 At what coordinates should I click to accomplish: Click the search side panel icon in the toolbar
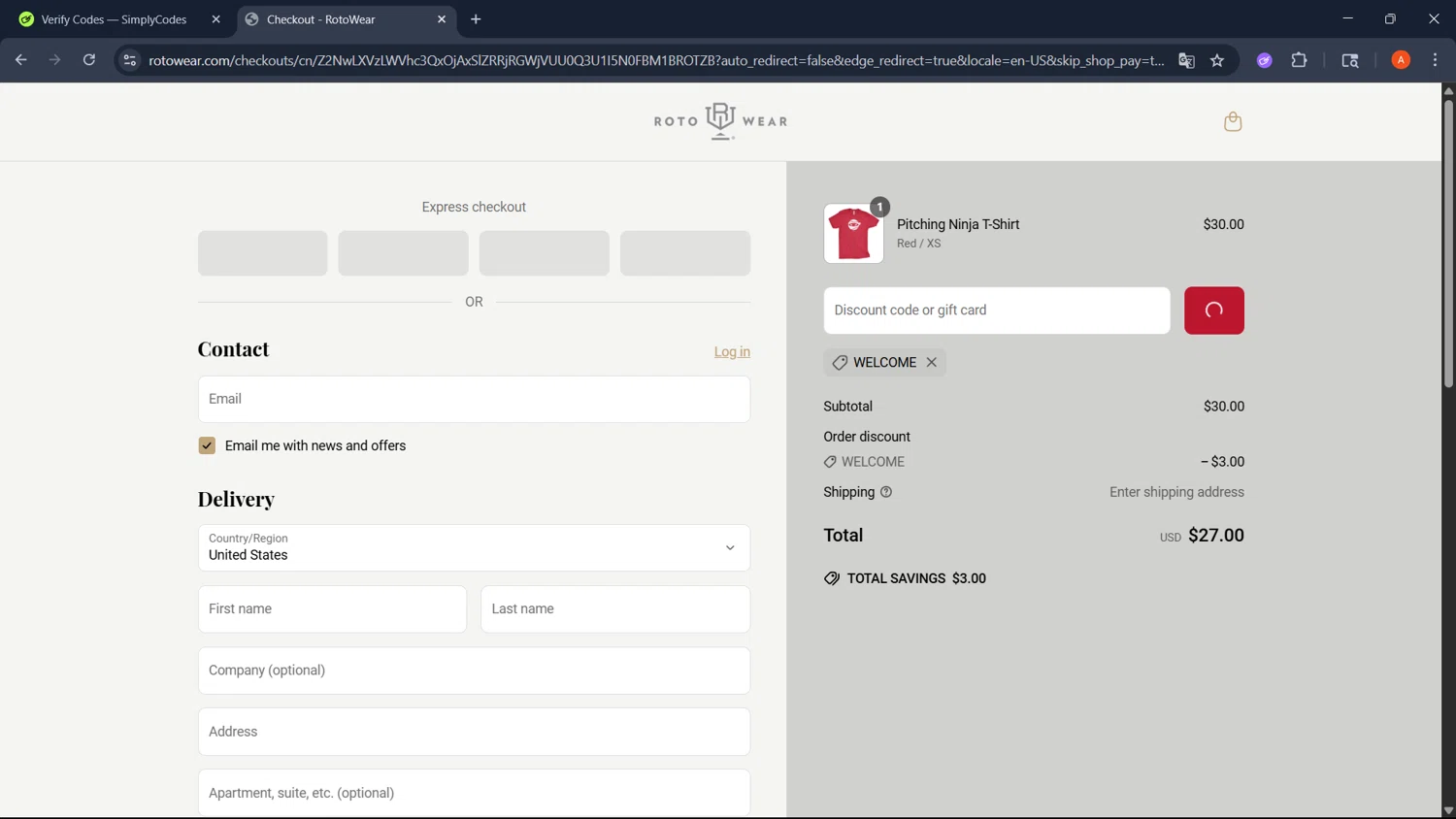[x=1349, y=60]
